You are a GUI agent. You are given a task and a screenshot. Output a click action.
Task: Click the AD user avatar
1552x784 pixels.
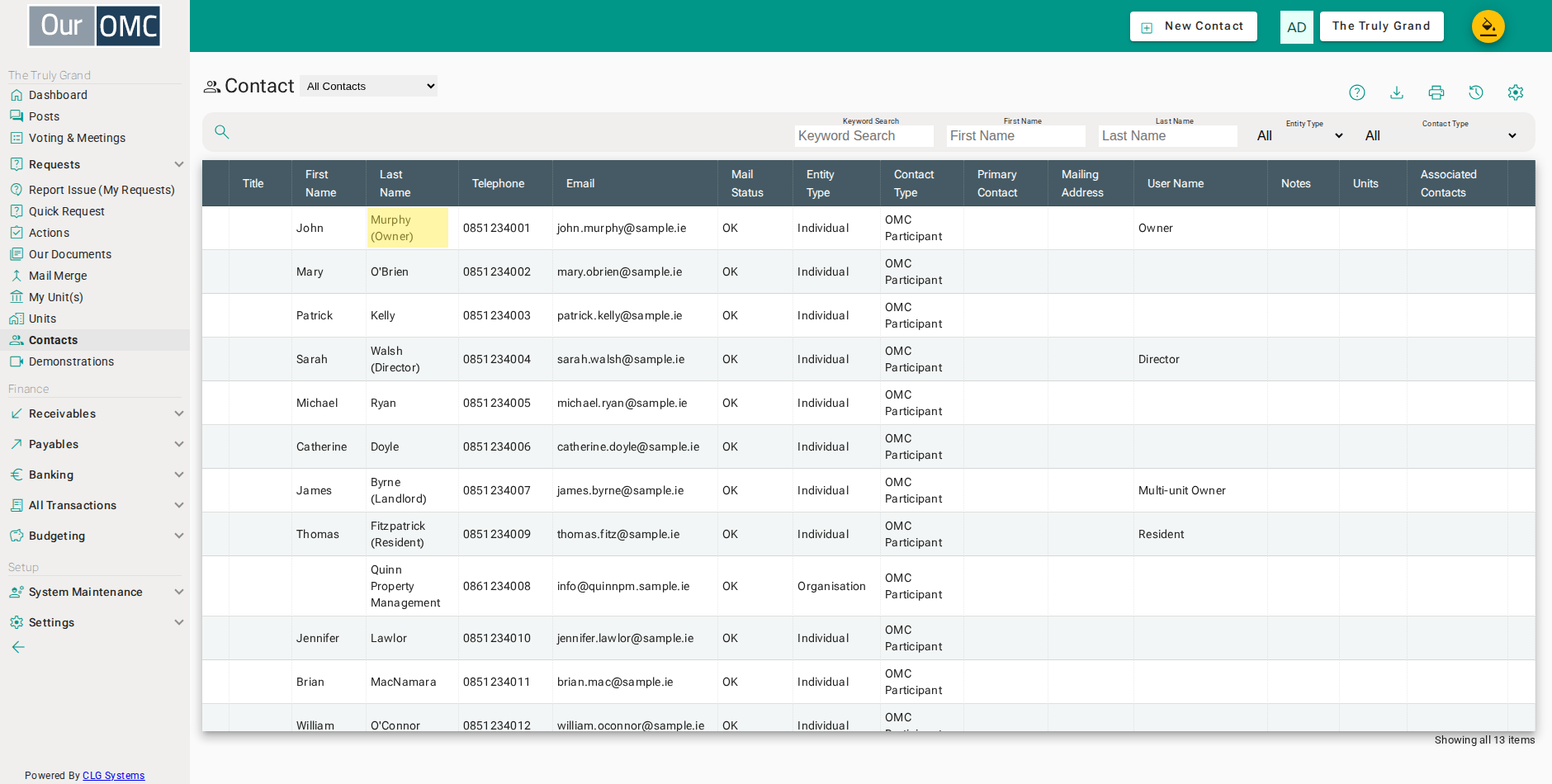pyautogui.click(x=1297, y=27)
